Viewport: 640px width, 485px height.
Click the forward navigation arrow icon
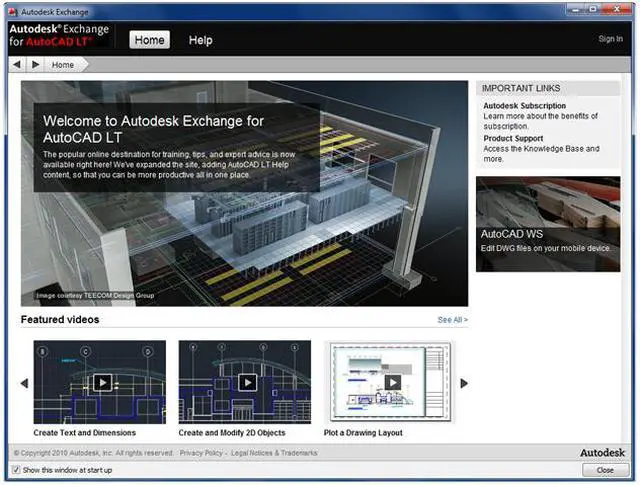click(x=36, y=64)
